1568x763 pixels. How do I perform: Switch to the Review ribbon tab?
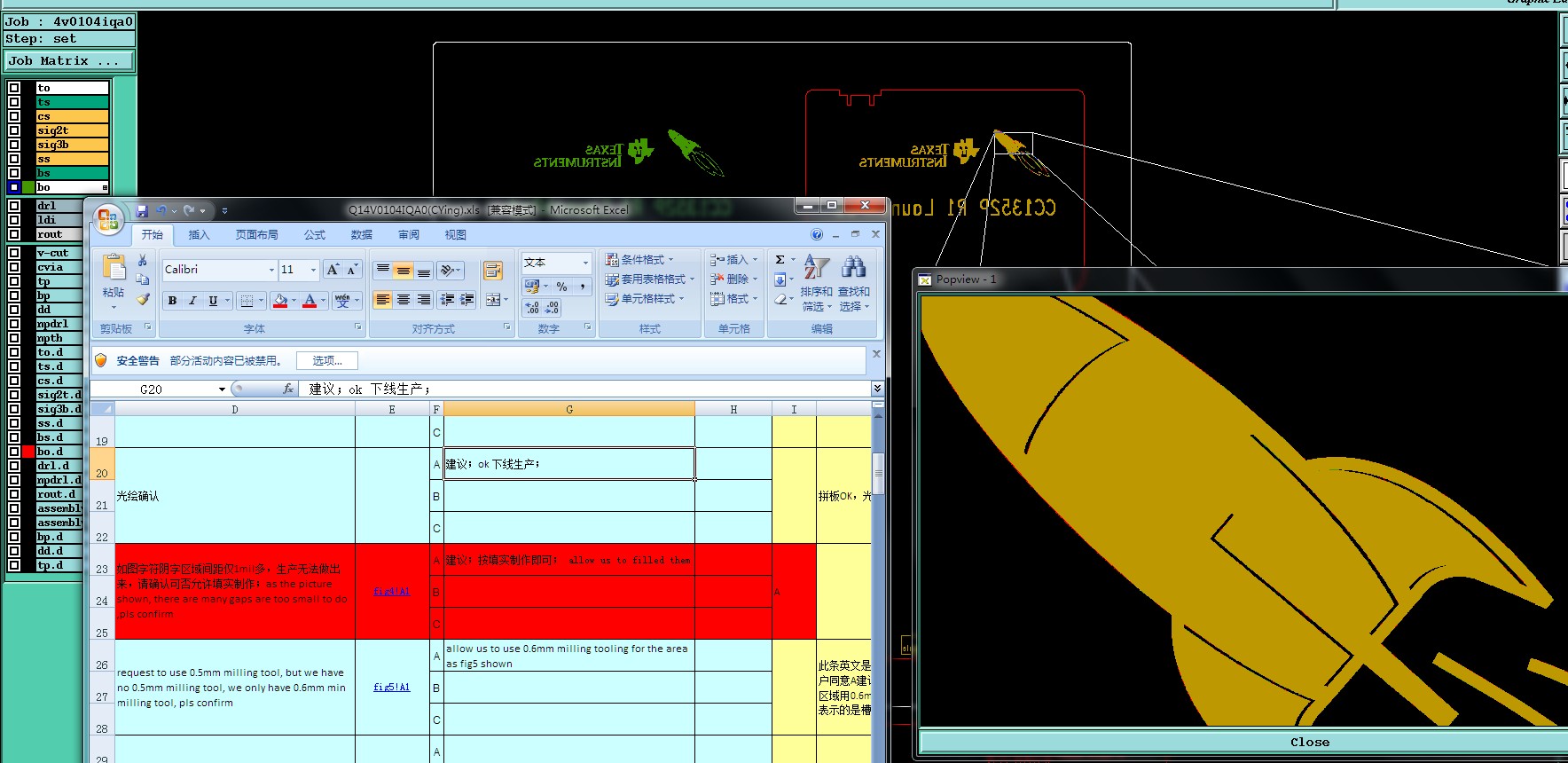(409, 235)
